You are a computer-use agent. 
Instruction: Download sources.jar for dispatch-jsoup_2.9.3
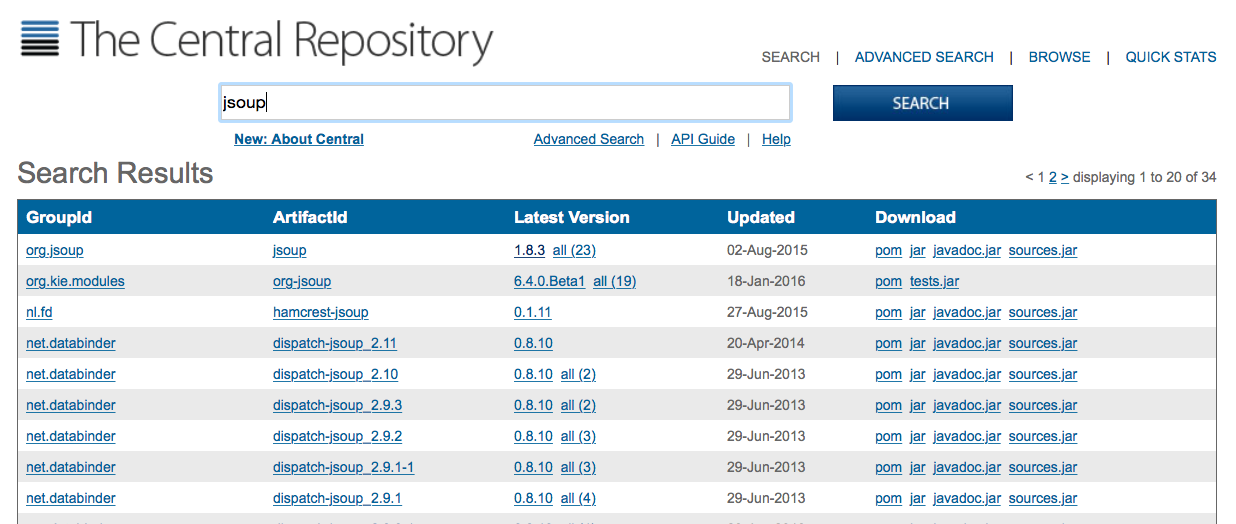click(1043, 405)
